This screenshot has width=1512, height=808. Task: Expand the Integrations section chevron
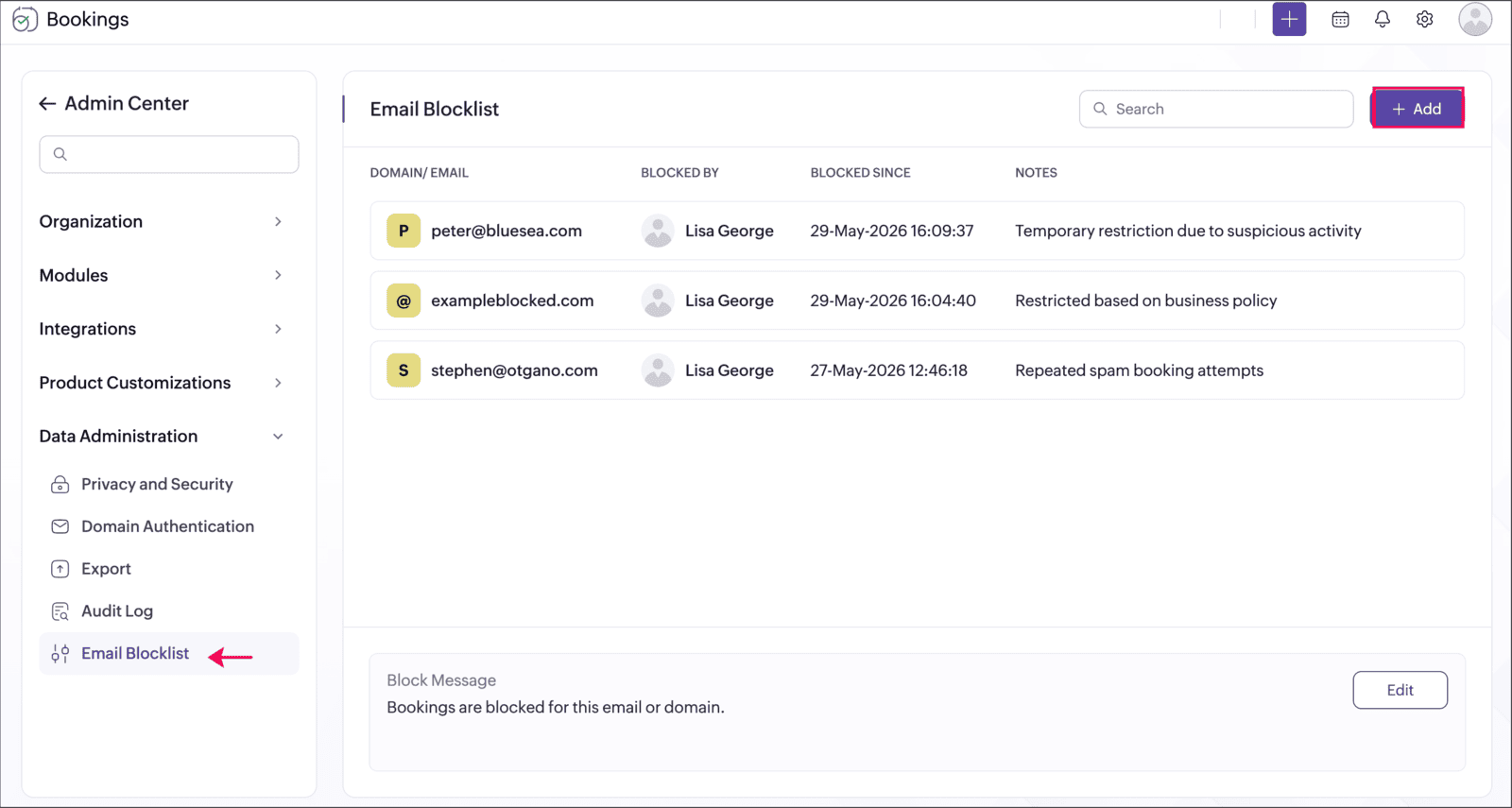click(278, 329)
